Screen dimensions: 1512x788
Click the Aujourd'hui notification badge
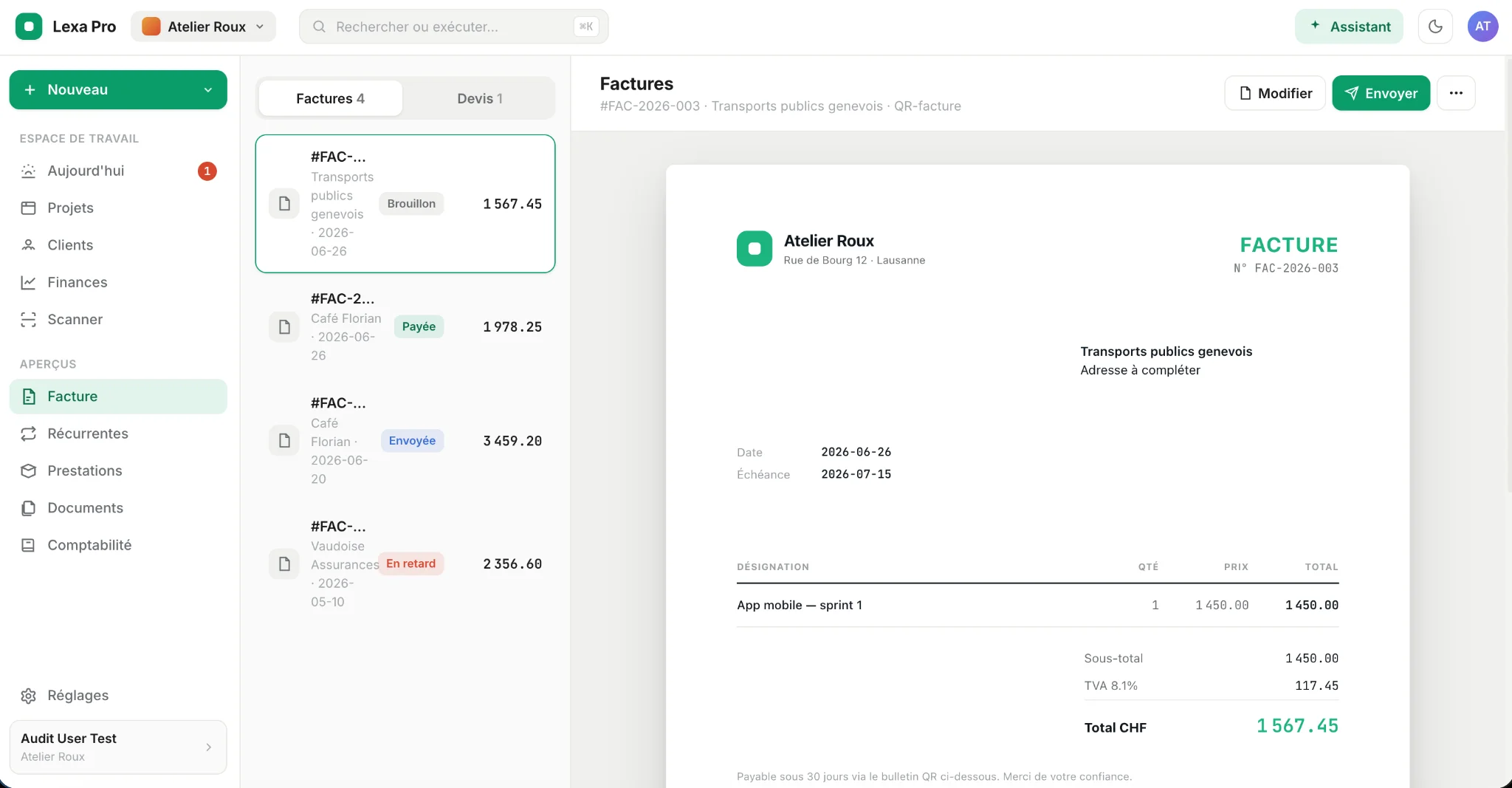[x=207, y=171]
